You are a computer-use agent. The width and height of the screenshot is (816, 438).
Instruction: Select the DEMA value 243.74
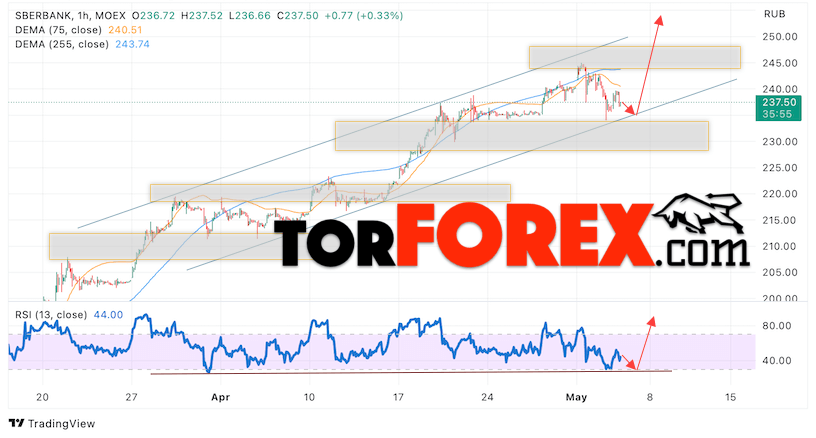[x=133, y=44]
